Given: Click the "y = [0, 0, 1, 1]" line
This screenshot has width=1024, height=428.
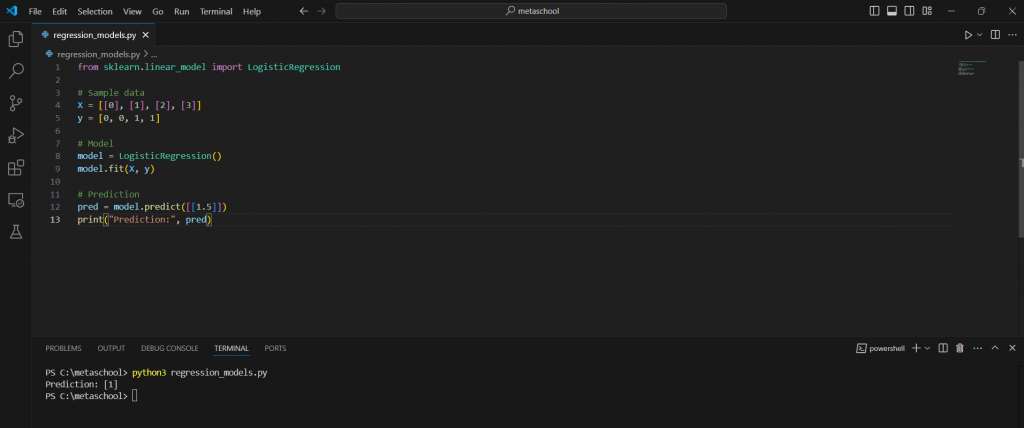Looking at the screenshot, I should (x=118, y=118).
